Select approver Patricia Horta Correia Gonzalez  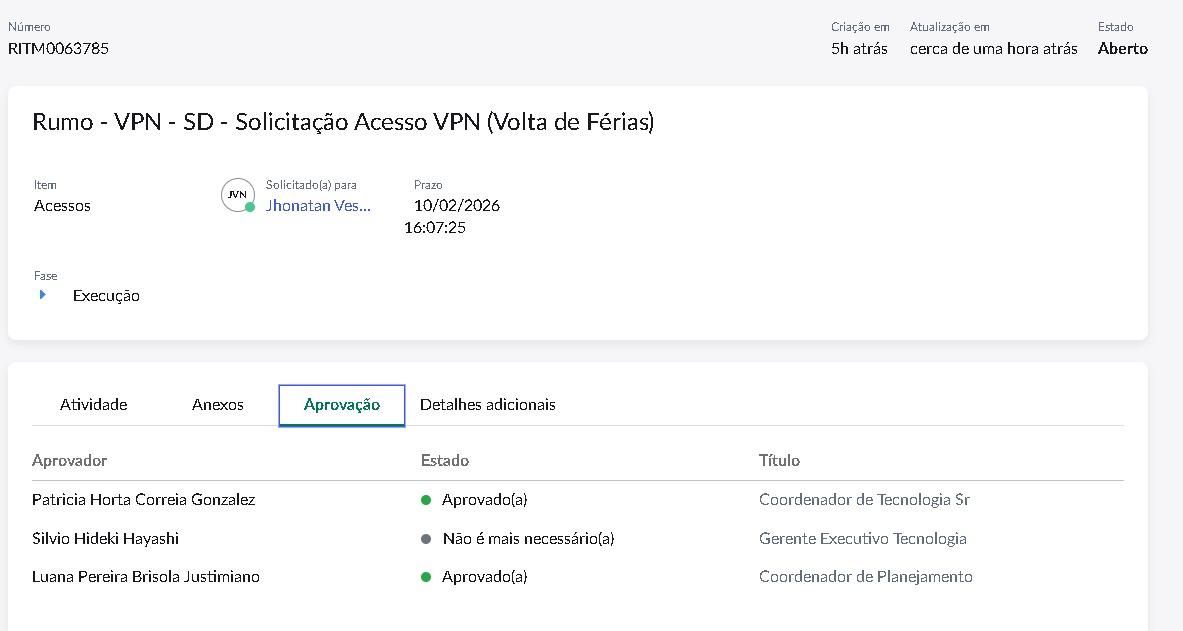coord(144,500)
